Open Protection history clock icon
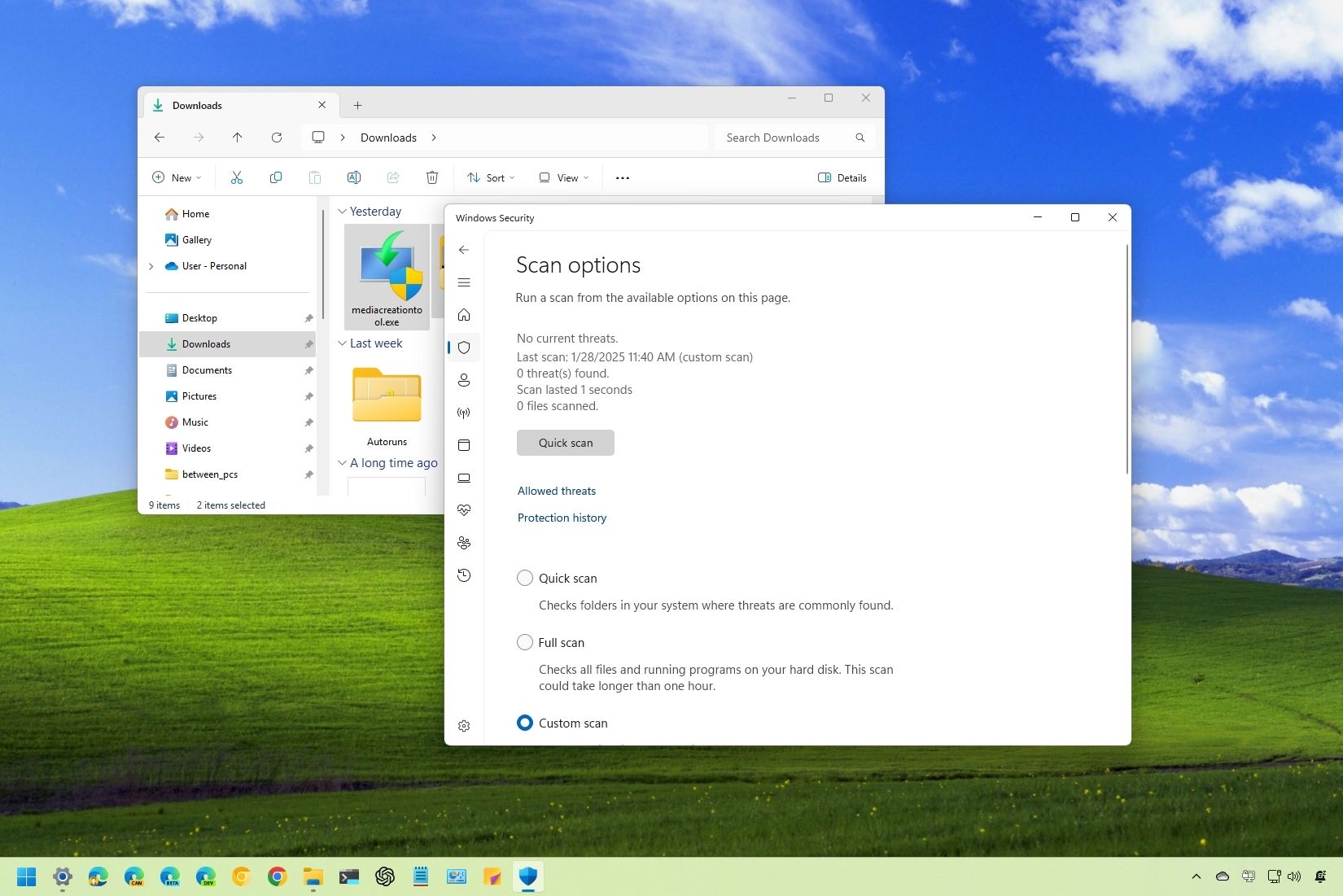 464,575
